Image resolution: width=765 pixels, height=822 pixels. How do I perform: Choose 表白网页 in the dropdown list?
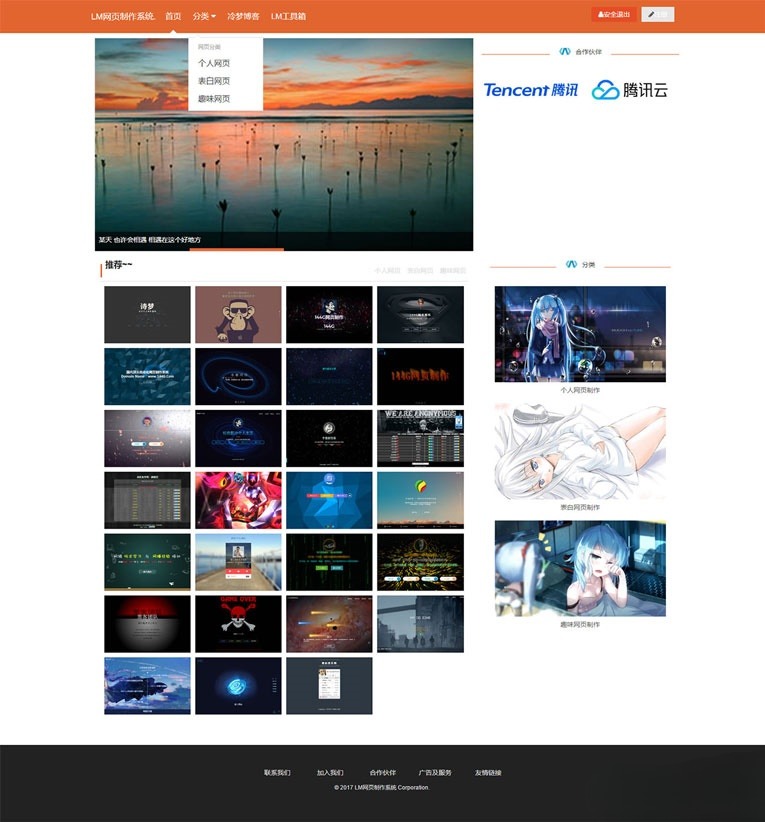coord(214,81)
